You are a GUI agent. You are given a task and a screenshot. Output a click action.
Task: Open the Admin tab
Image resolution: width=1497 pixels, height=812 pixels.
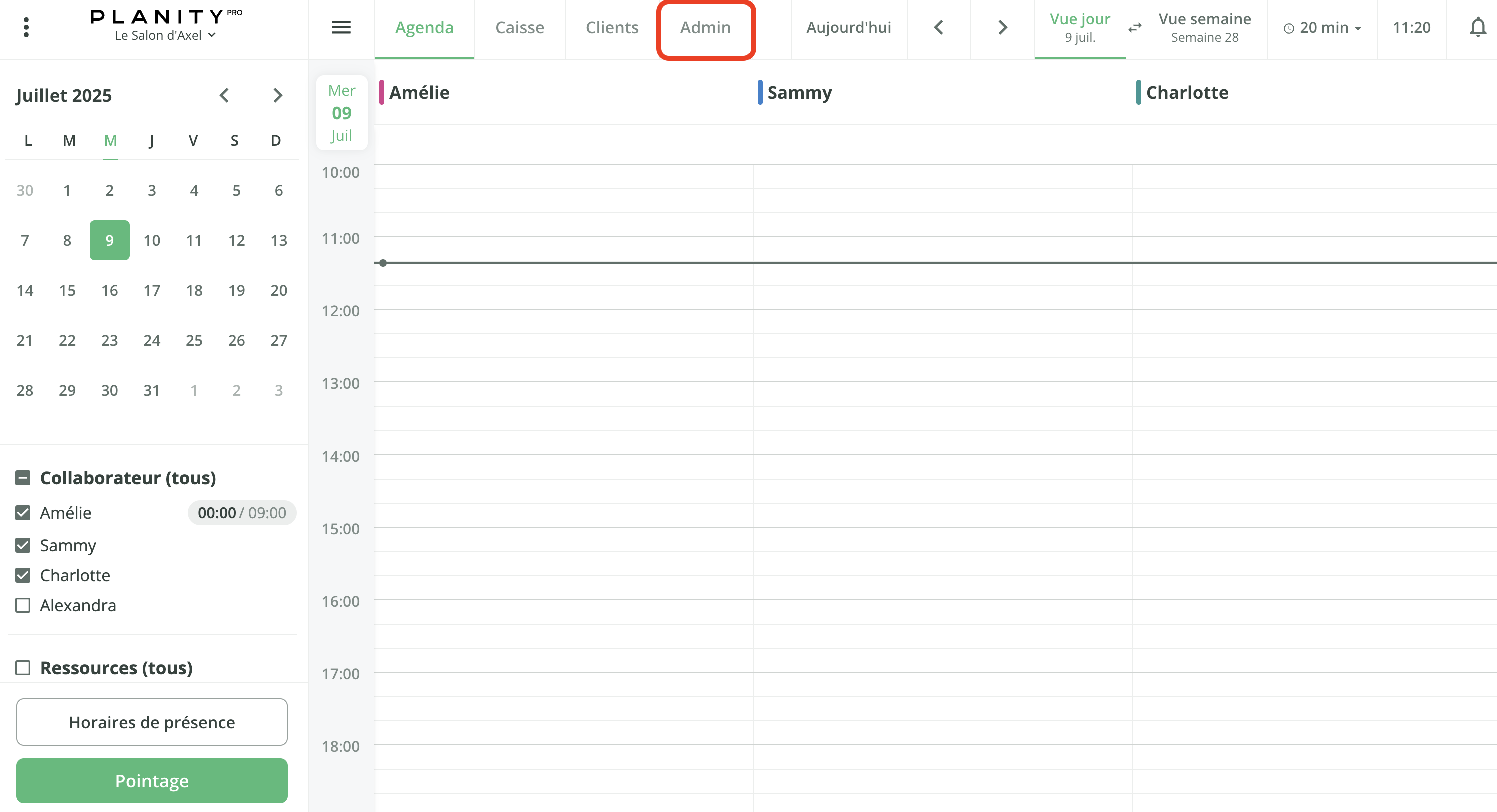(x=705, y=28)
